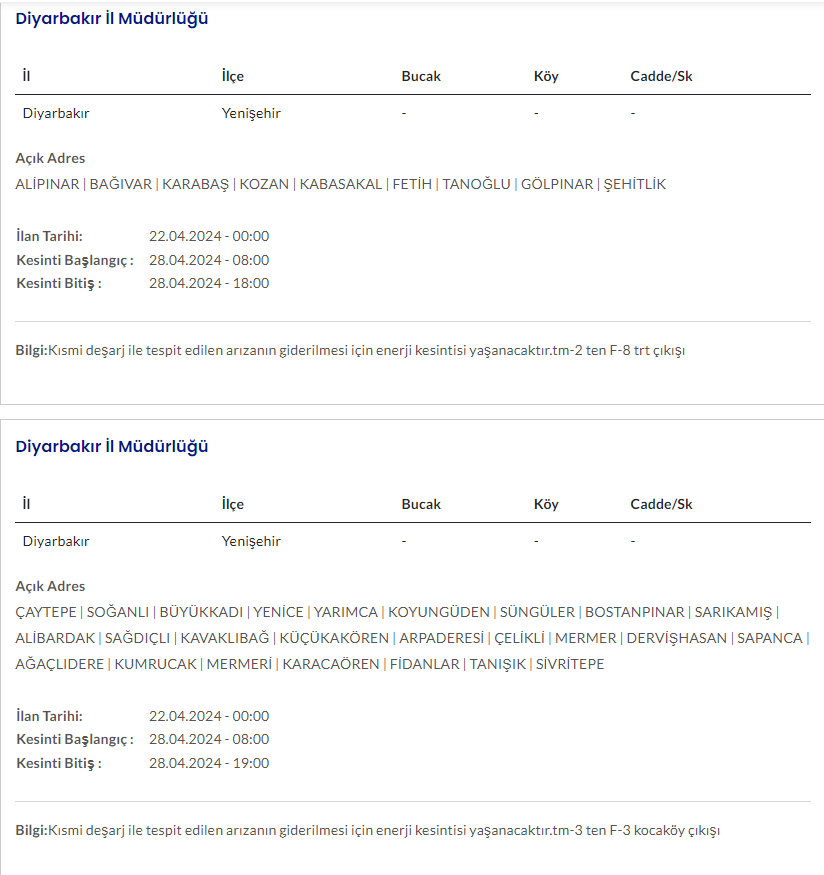This screenshot has width=824, height=875.
Task: Click the İlçe column header in first table
Action: 232,76
